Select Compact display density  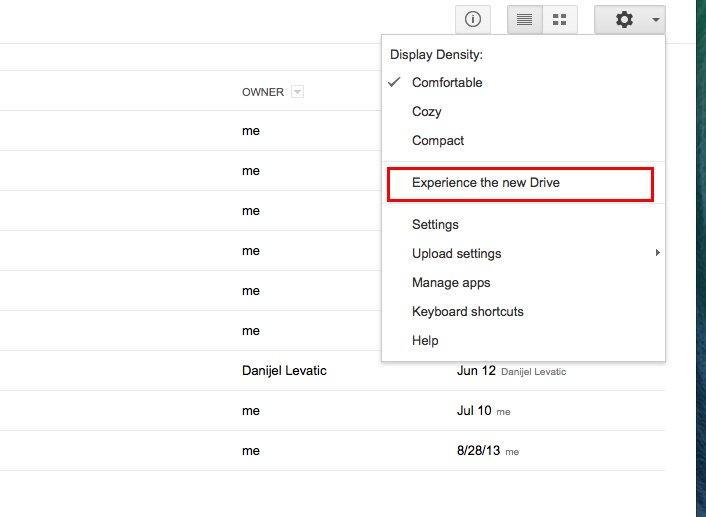click(523, 141)
